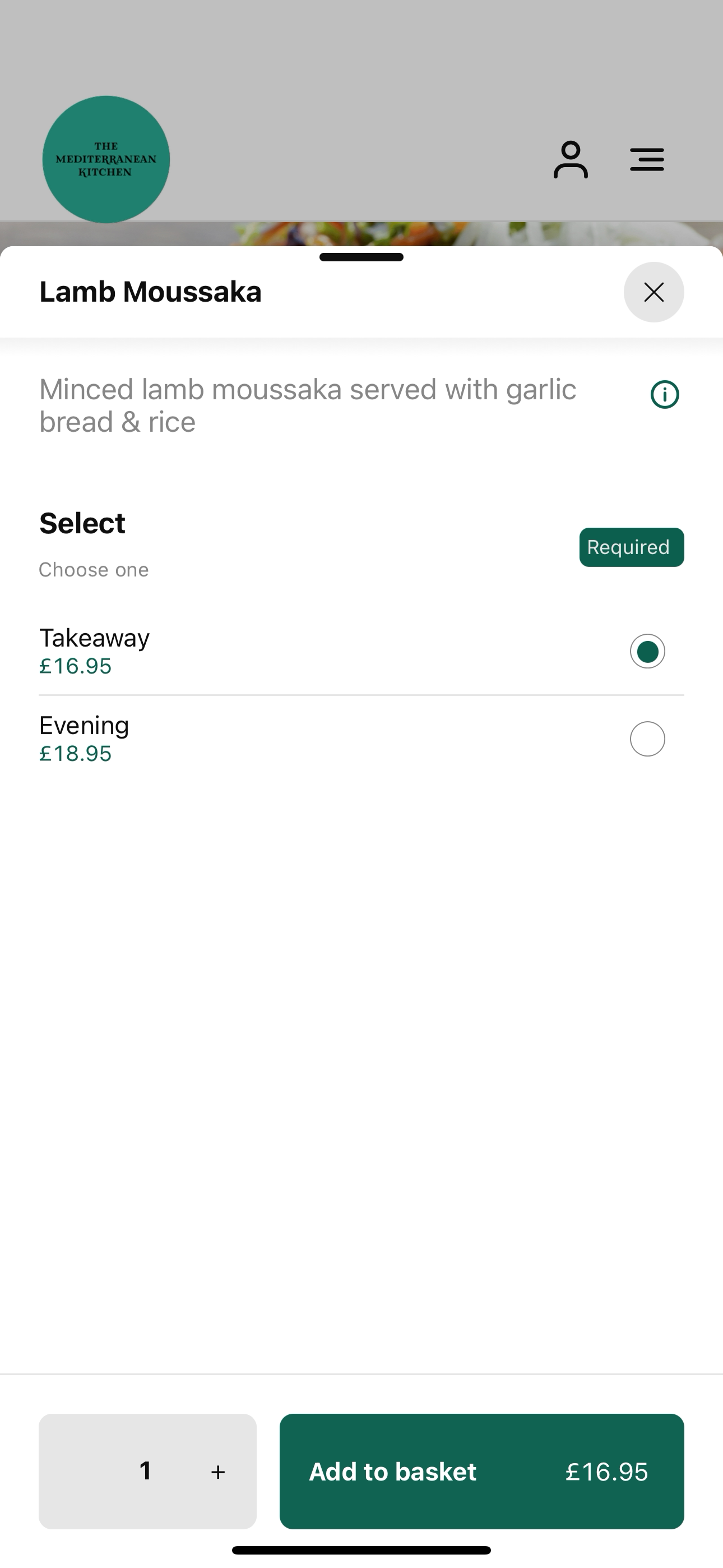Open the user account profile icon
The height and width of the screenshot is (1568, 723).
click(x=570, y=159)
